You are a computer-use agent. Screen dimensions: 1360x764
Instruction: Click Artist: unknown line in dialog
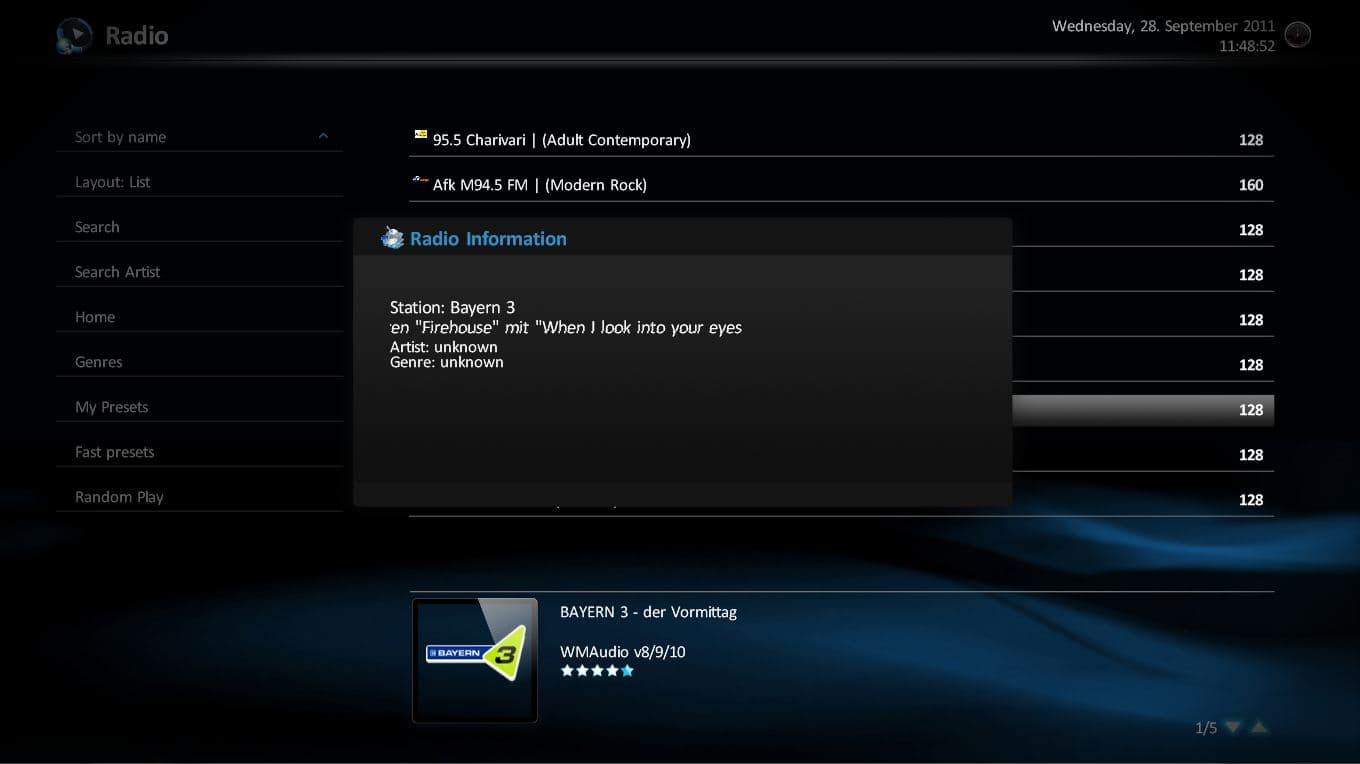[x=444, y=347]
